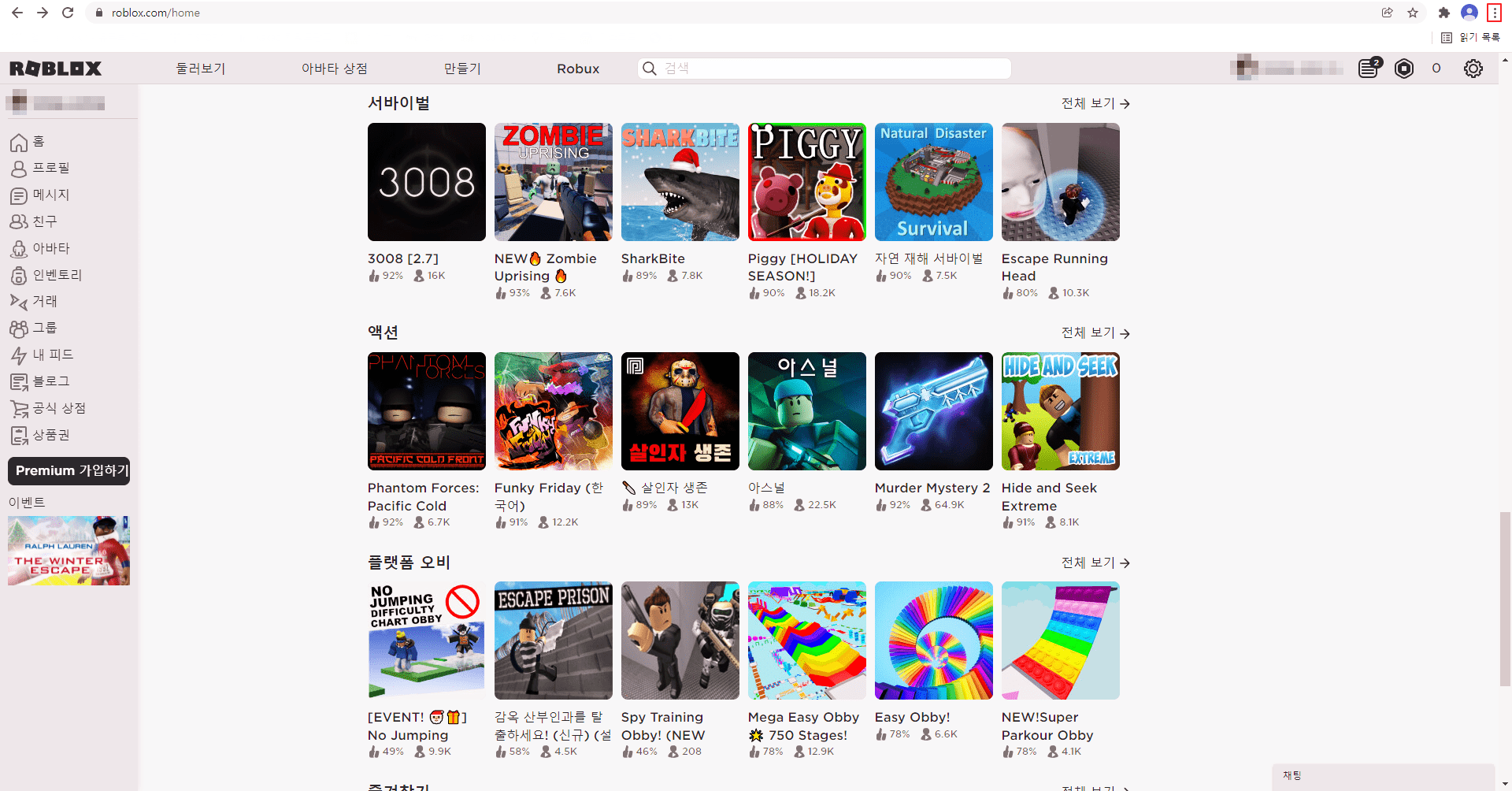This screenshot has height=791, width=1512.
Task: Share this page icon in address bar
Action: coord(1388,13)
